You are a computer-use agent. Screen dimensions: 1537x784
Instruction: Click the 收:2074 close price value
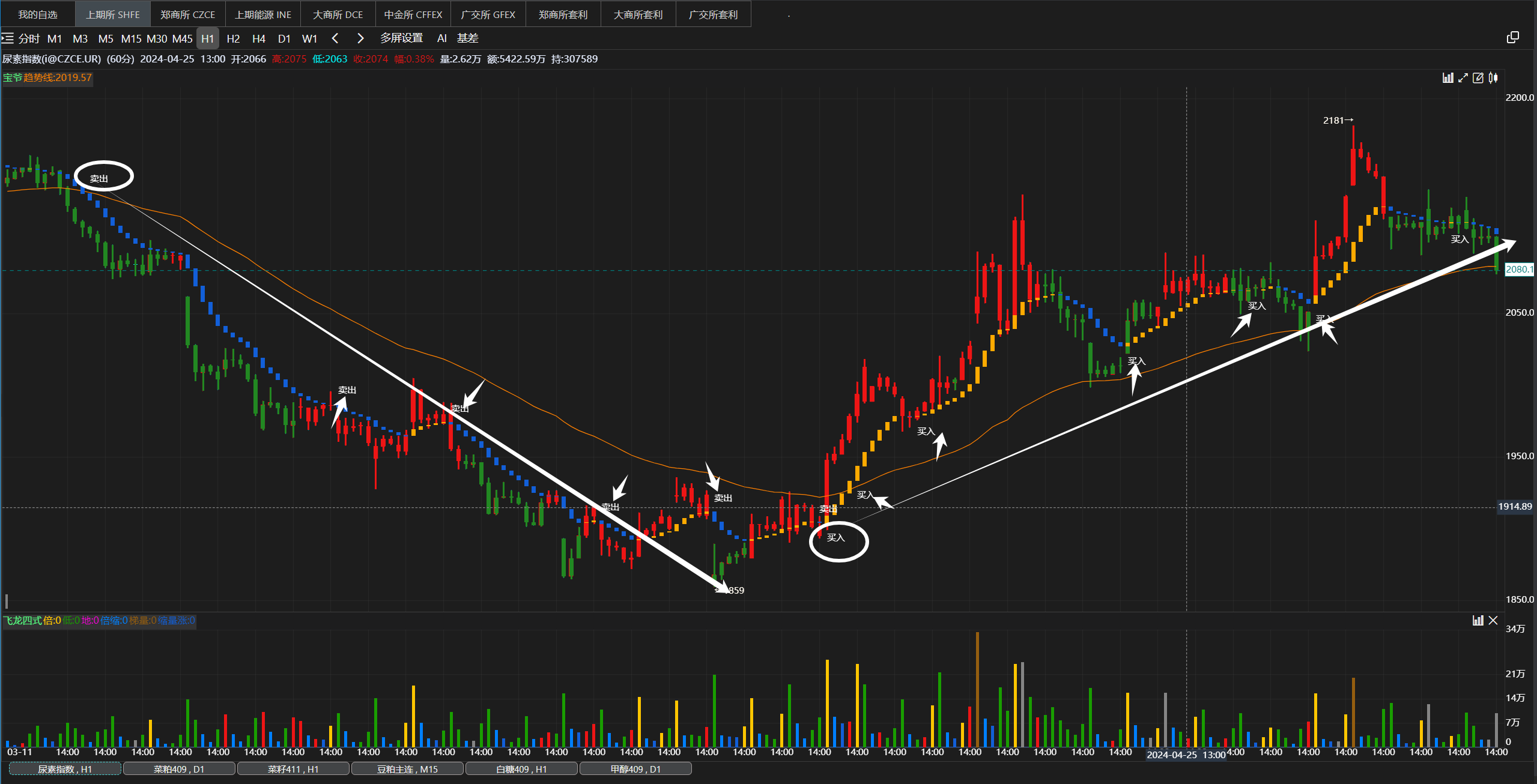pyautogui.click(x=371, y=59)
